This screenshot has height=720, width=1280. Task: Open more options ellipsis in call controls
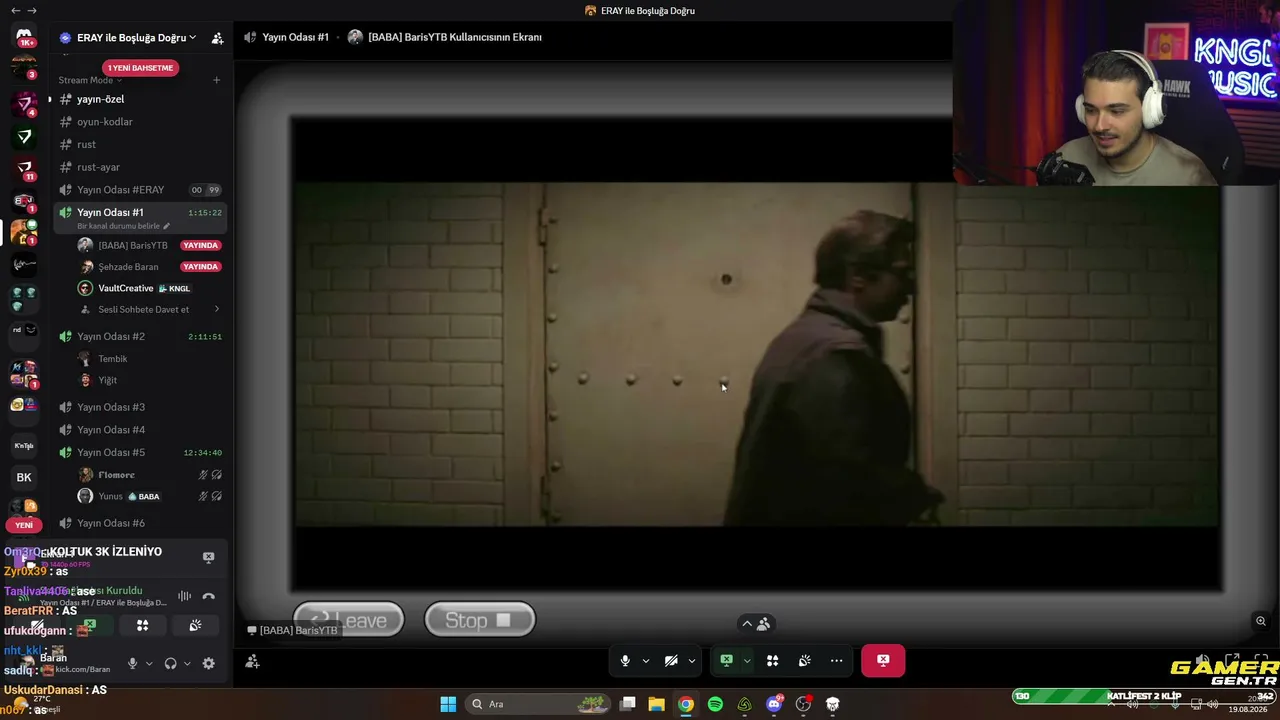(x=836, y=660)
